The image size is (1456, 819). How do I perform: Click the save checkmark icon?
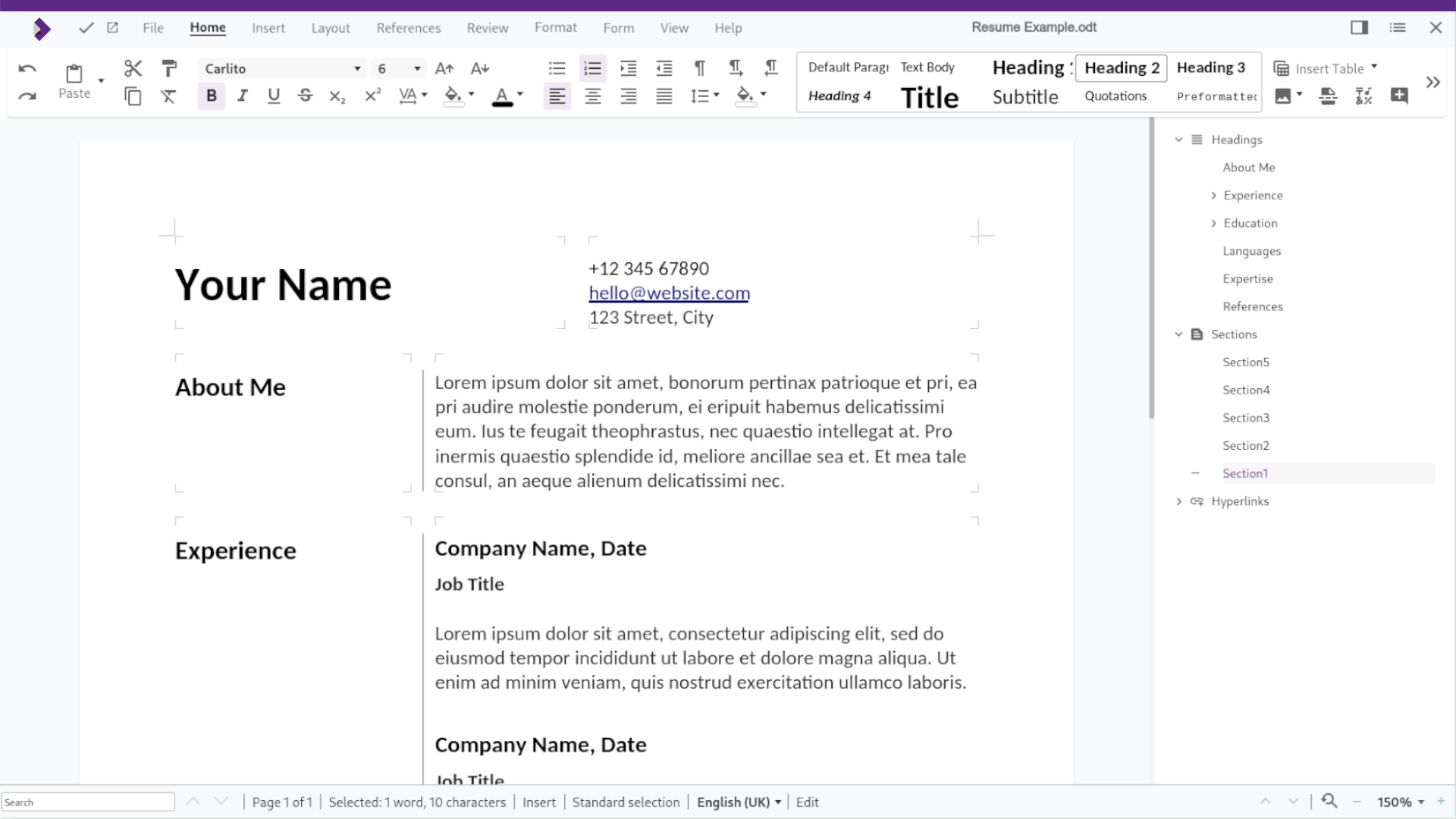pos(86,28)
